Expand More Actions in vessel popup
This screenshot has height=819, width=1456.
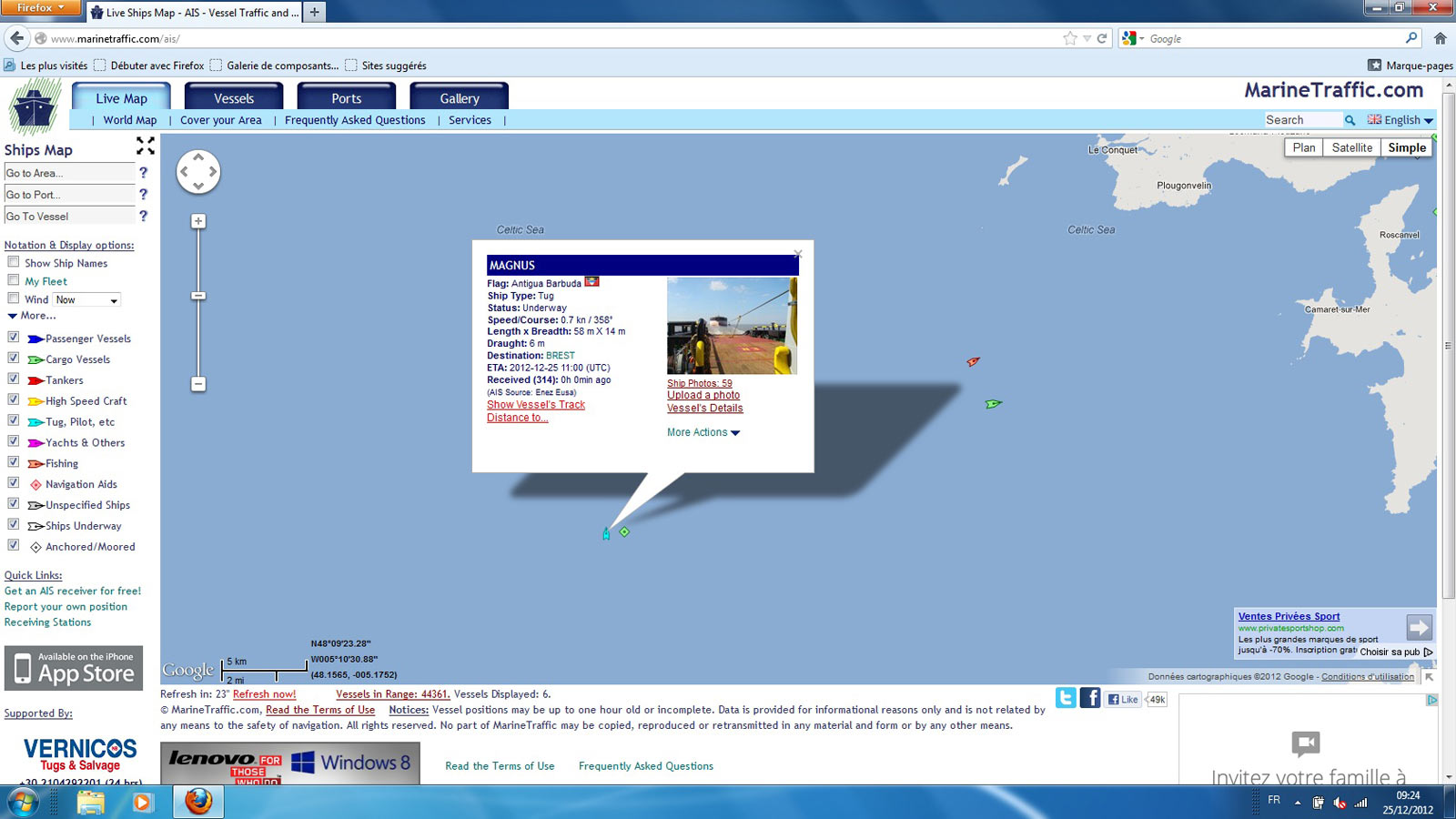coord(703,432)
